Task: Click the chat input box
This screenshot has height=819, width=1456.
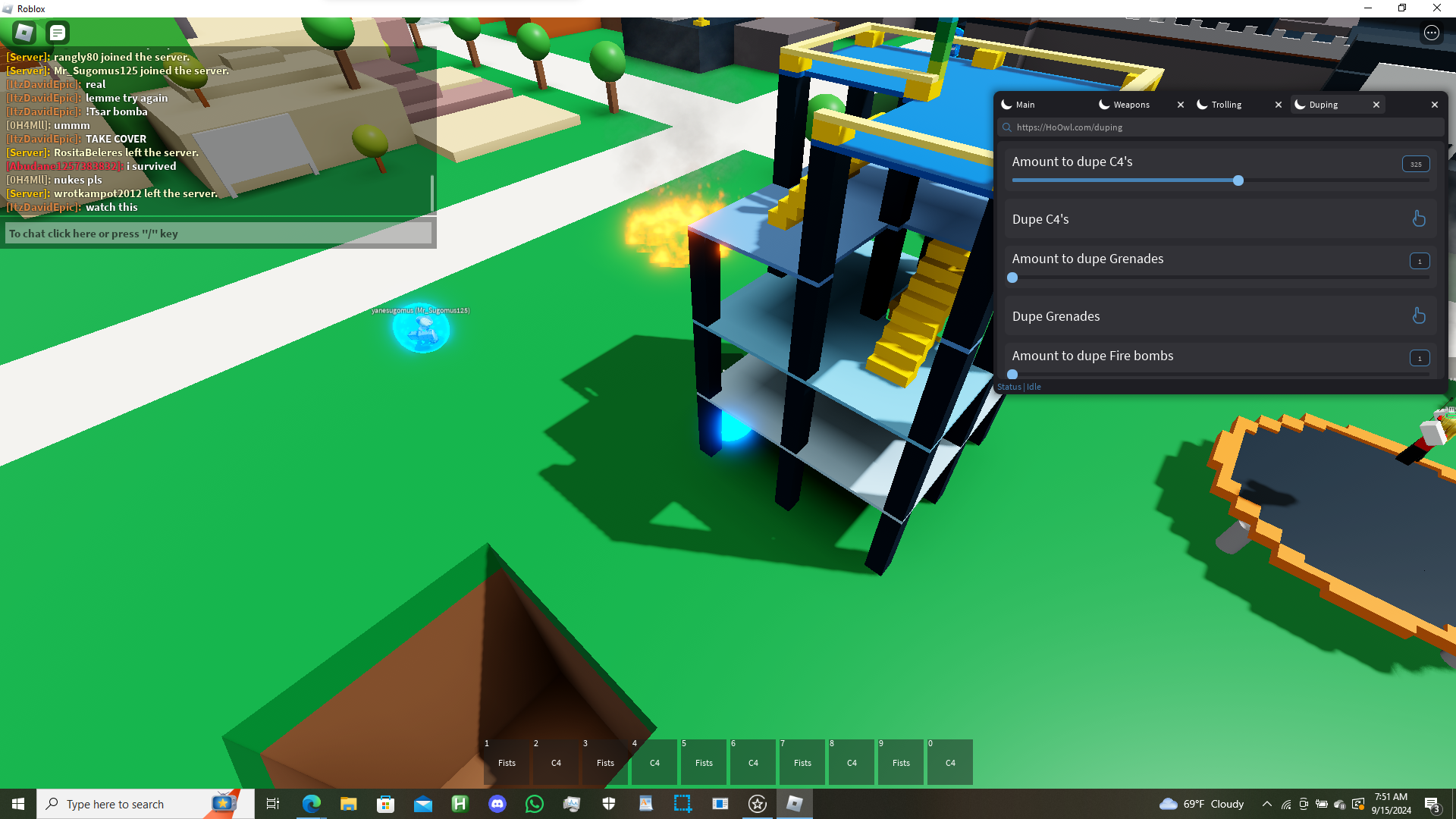Action: point(218,234)
